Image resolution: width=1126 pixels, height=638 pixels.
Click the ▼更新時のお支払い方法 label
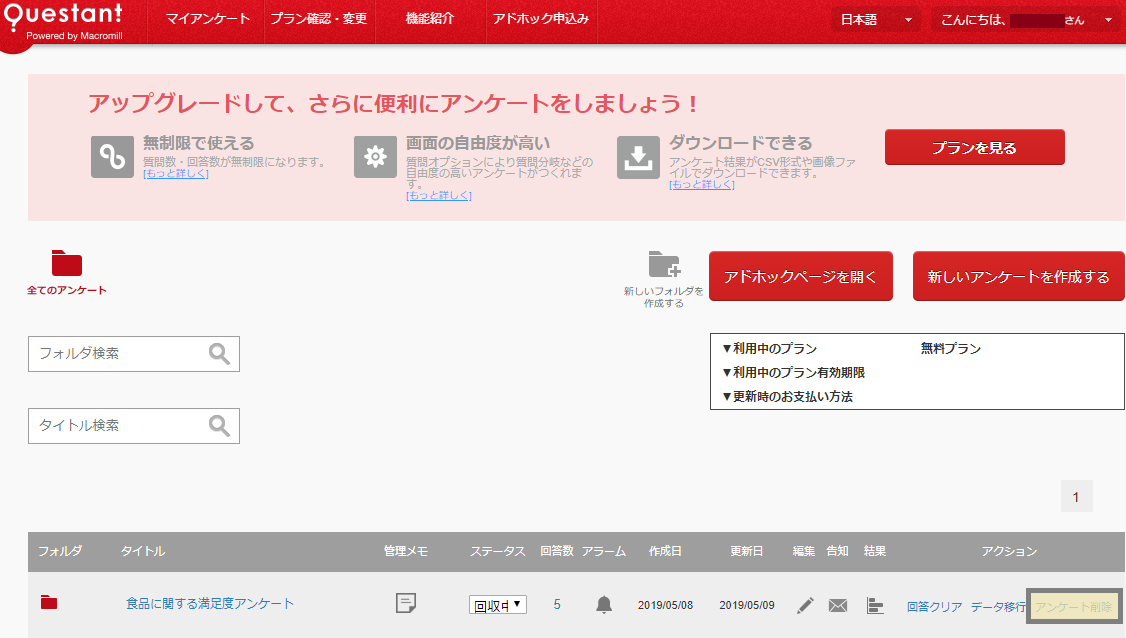pyautogui.click(x=787, y=397)
